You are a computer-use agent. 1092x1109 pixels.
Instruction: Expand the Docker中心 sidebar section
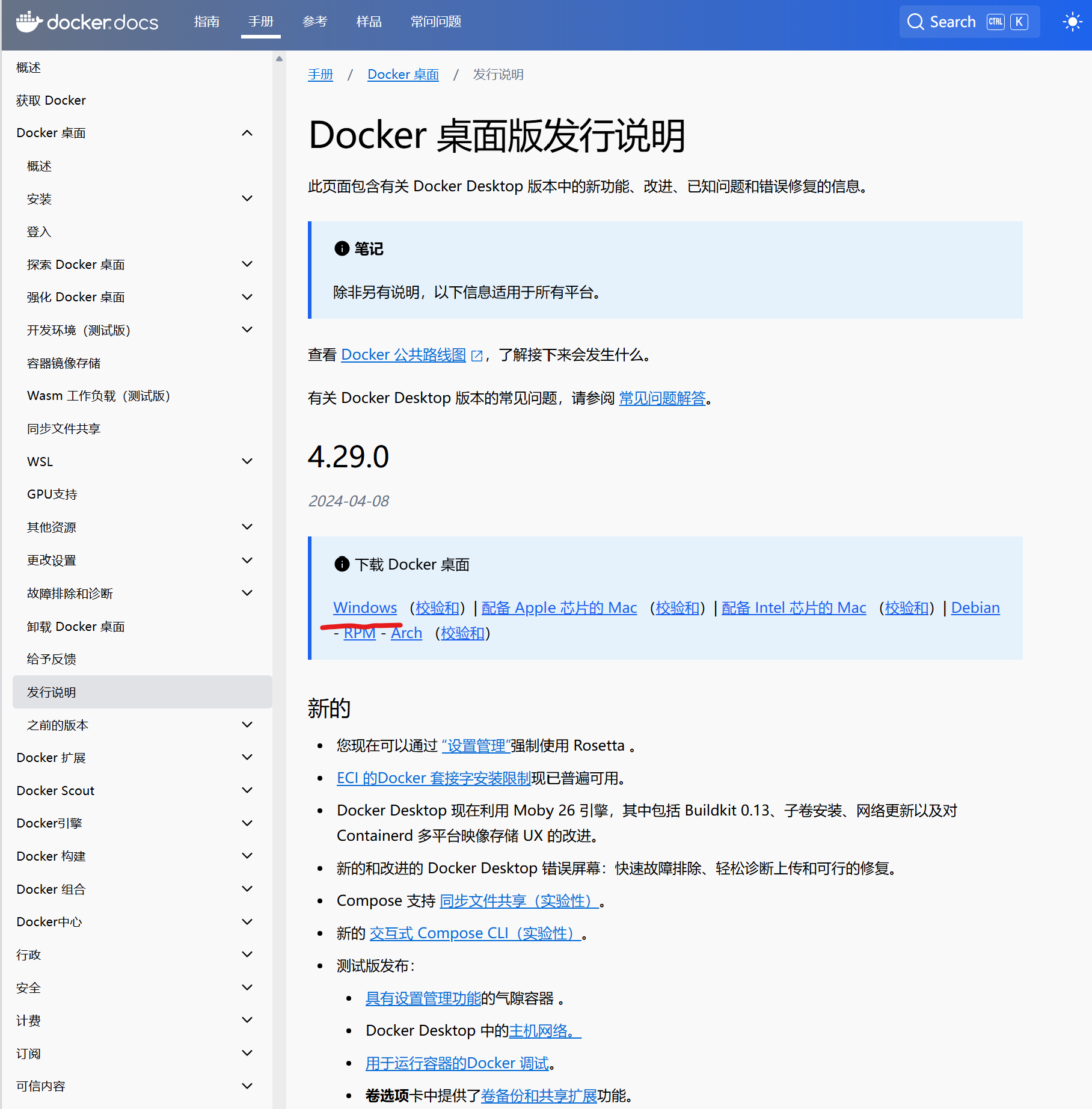click(247, 922)
